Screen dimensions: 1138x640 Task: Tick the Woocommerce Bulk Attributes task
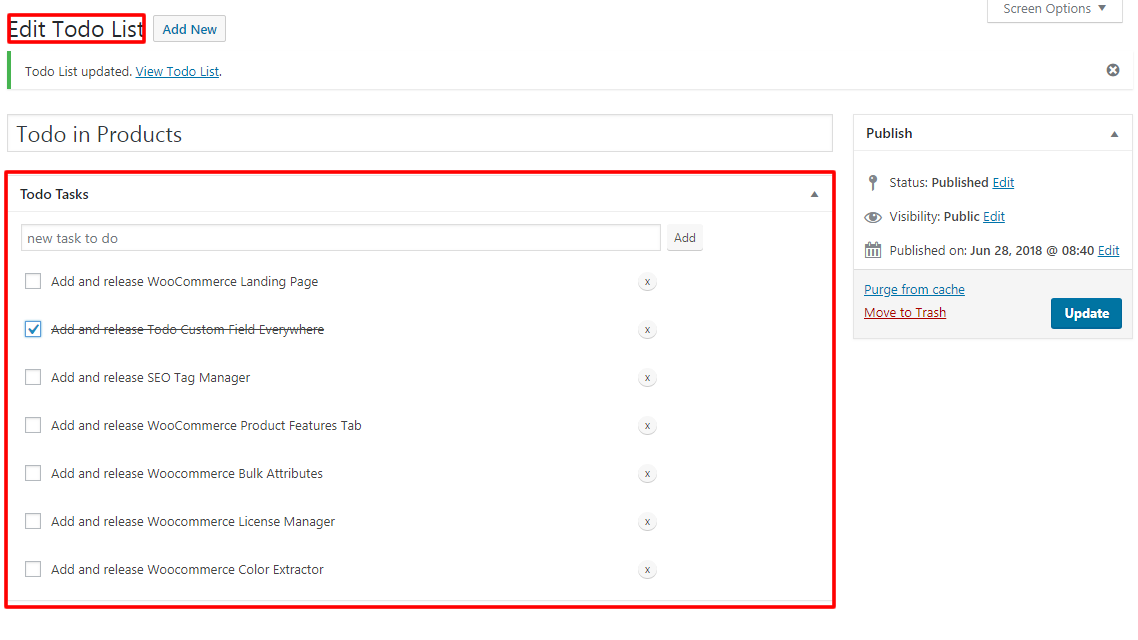coord(33,473)
